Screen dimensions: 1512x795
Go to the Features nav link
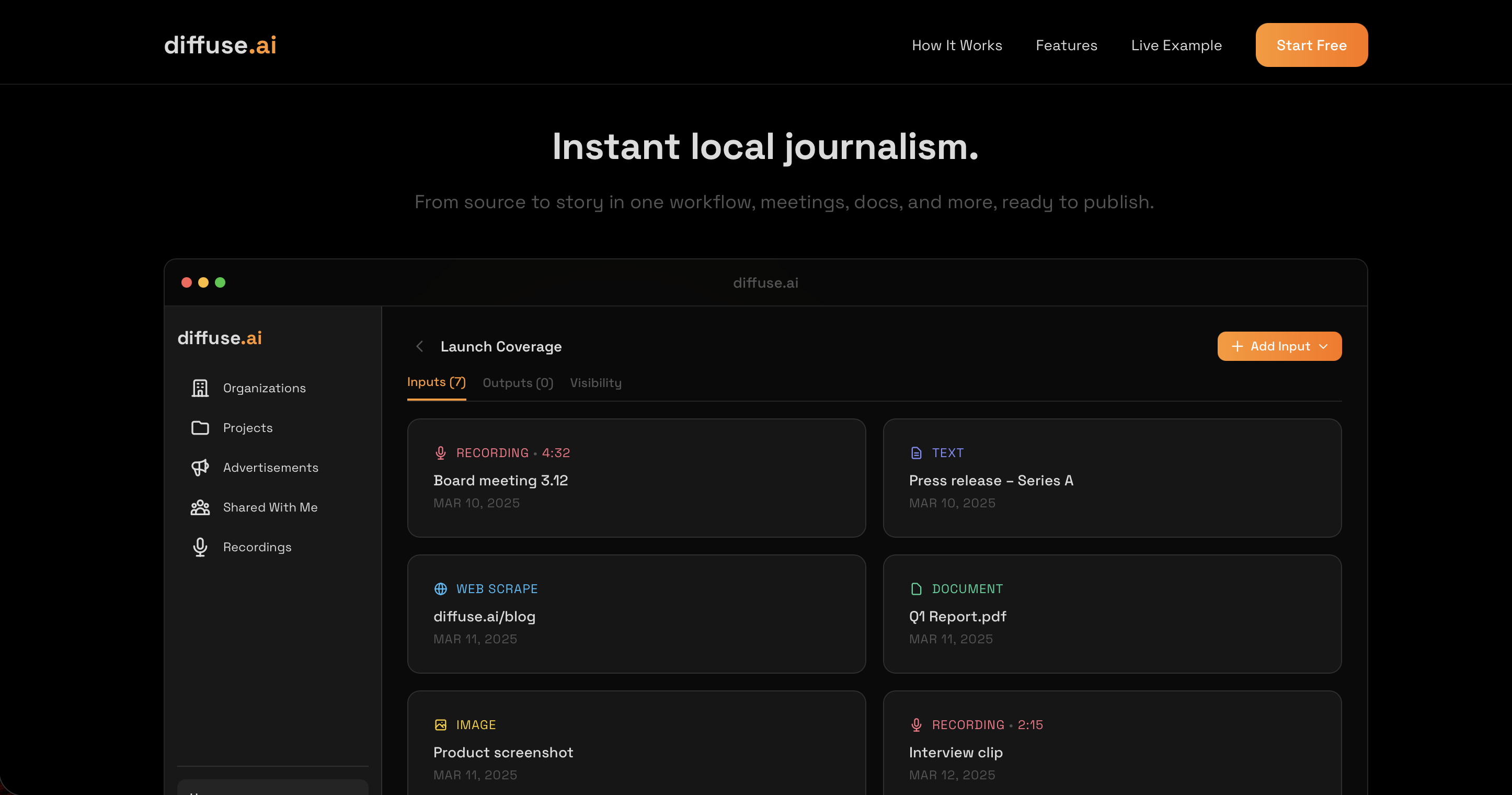pos(1066,45)
